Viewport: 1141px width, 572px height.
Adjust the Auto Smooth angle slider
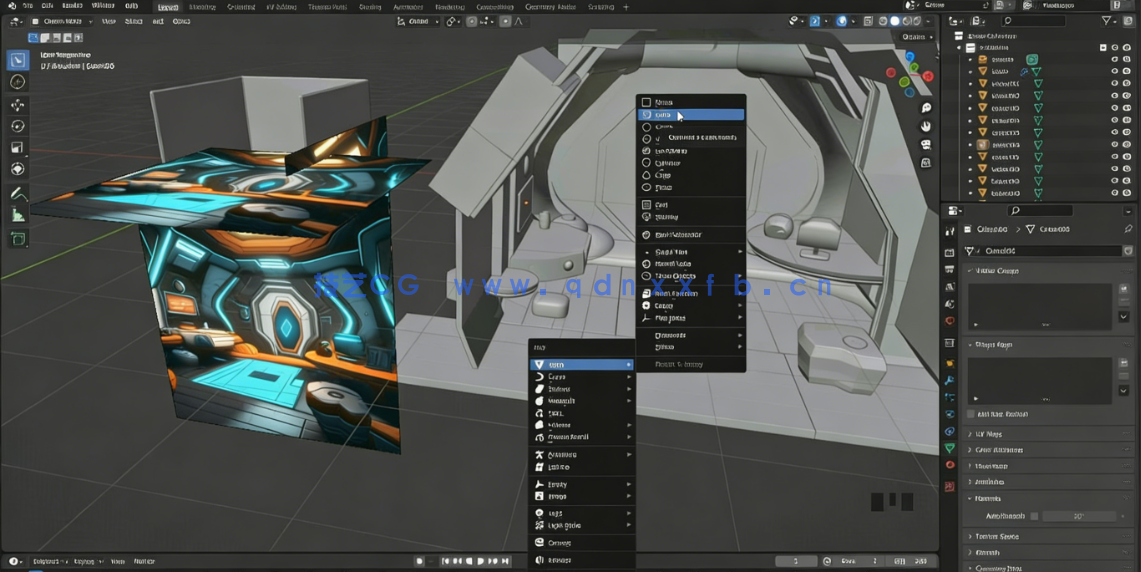click(x=1079, y=516)
